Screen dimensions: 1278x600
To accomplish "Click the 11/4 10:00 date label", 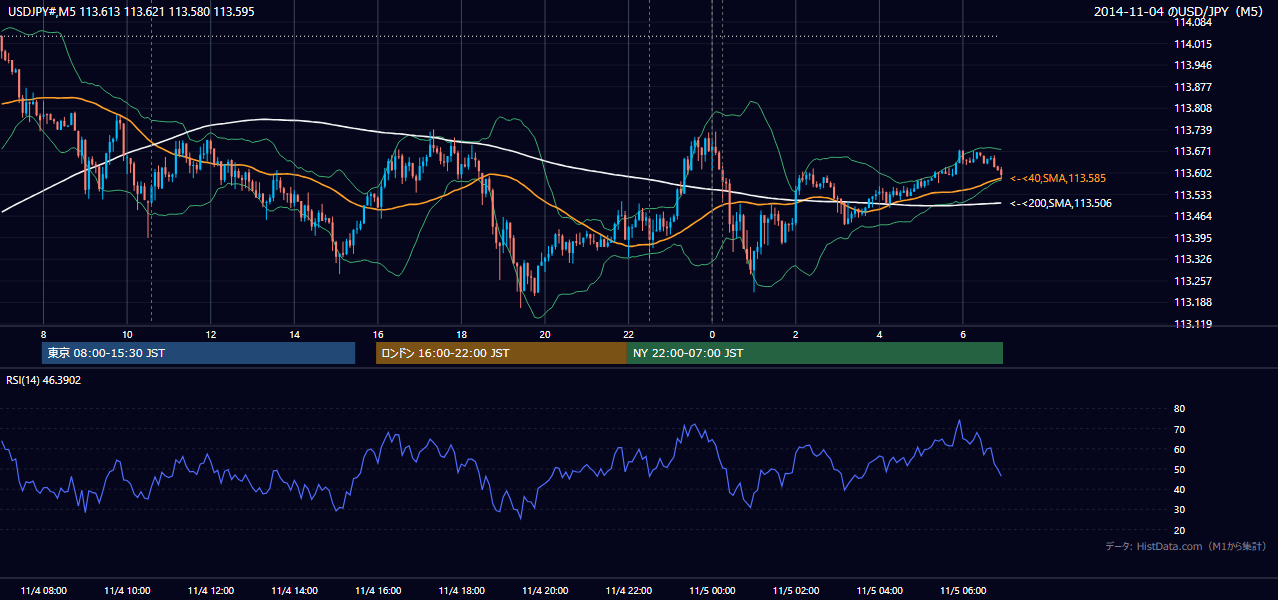I will (127, 591).
